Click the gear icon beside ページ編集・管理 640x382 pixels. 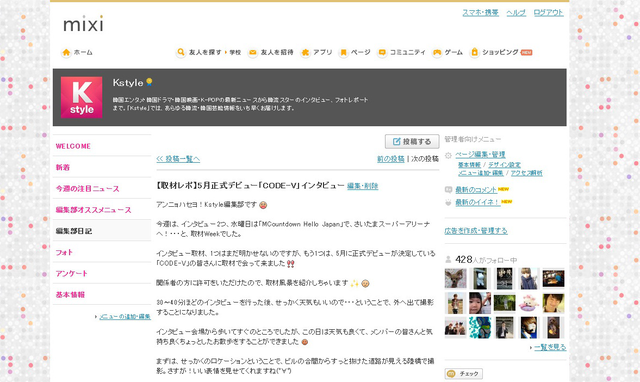tap(448, 155)
